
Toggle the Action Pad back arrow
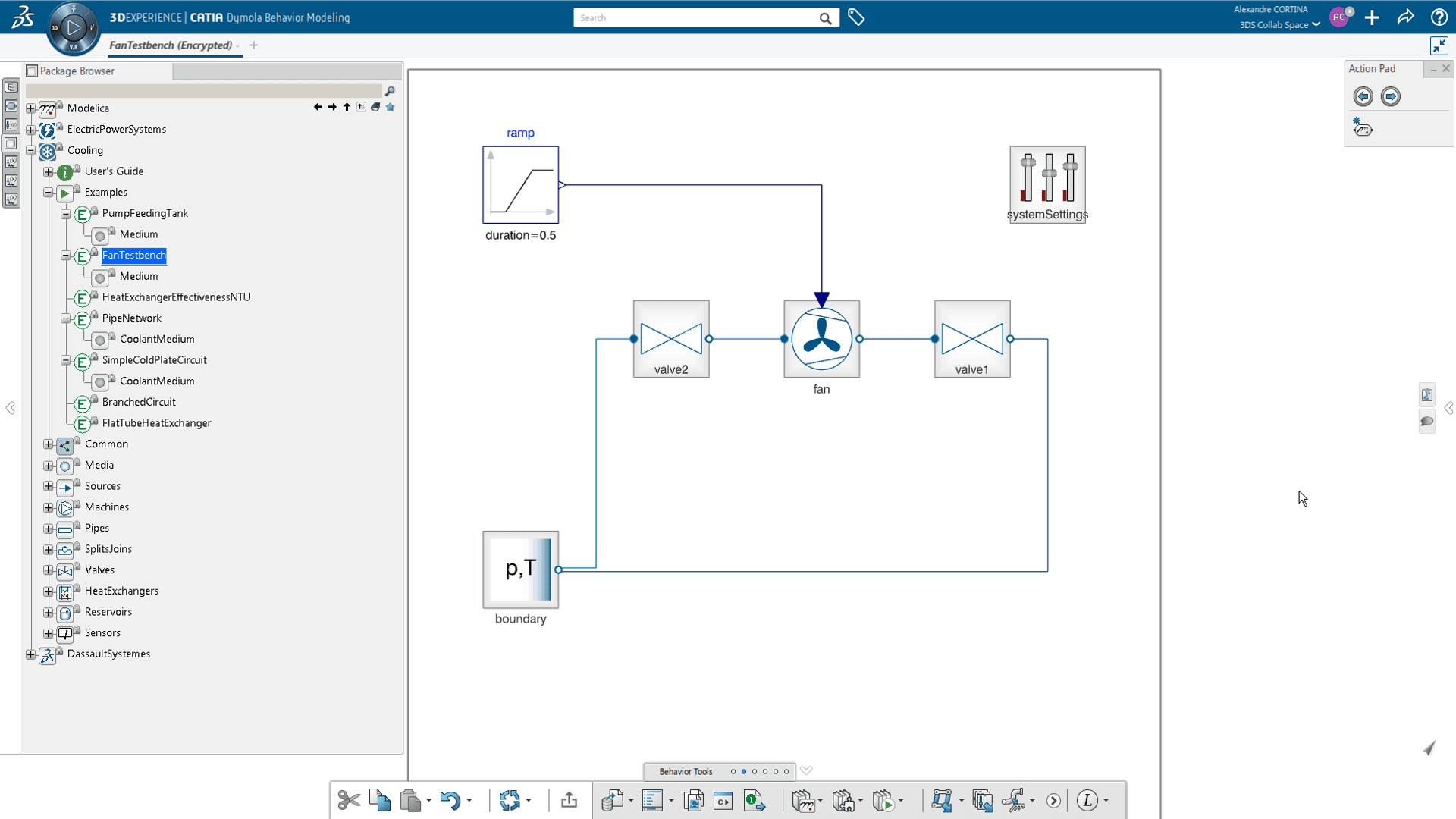click(x=1362, y=95)
